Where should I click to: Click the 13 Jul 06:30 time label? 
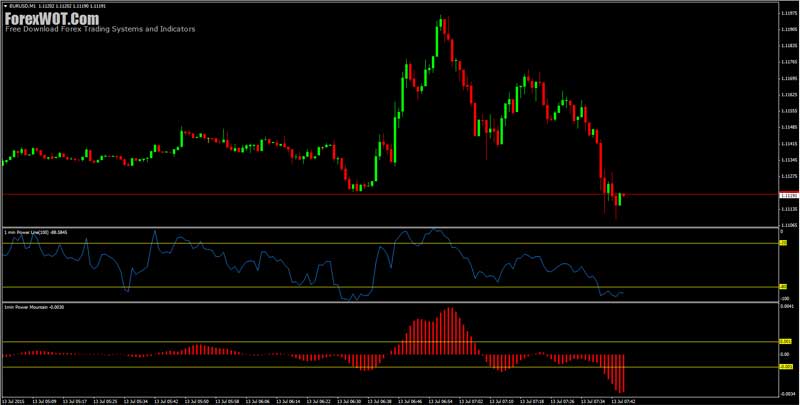coord(347,401)
